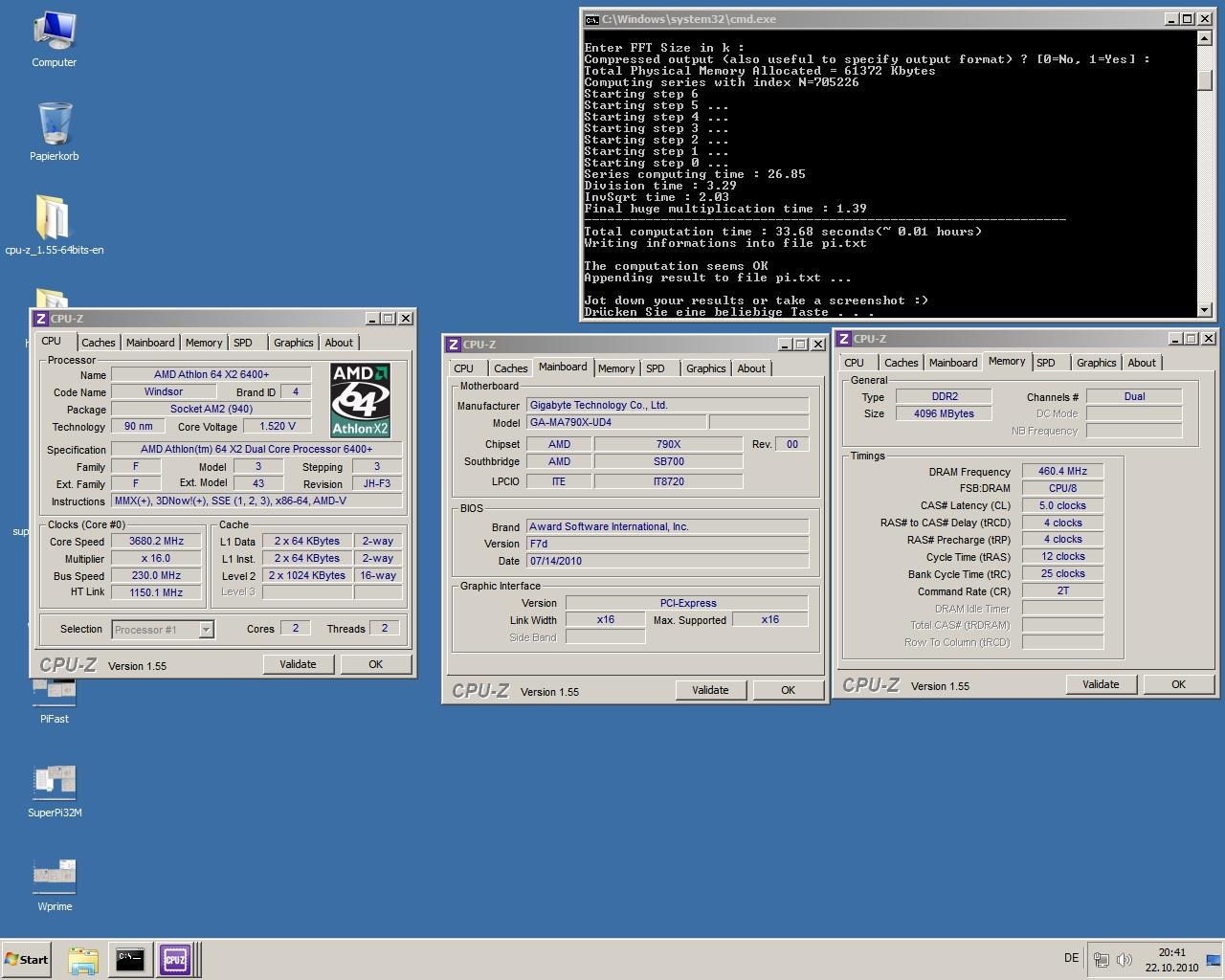
Task: Click the Start button on taskbar
Action: pos(27,959)
